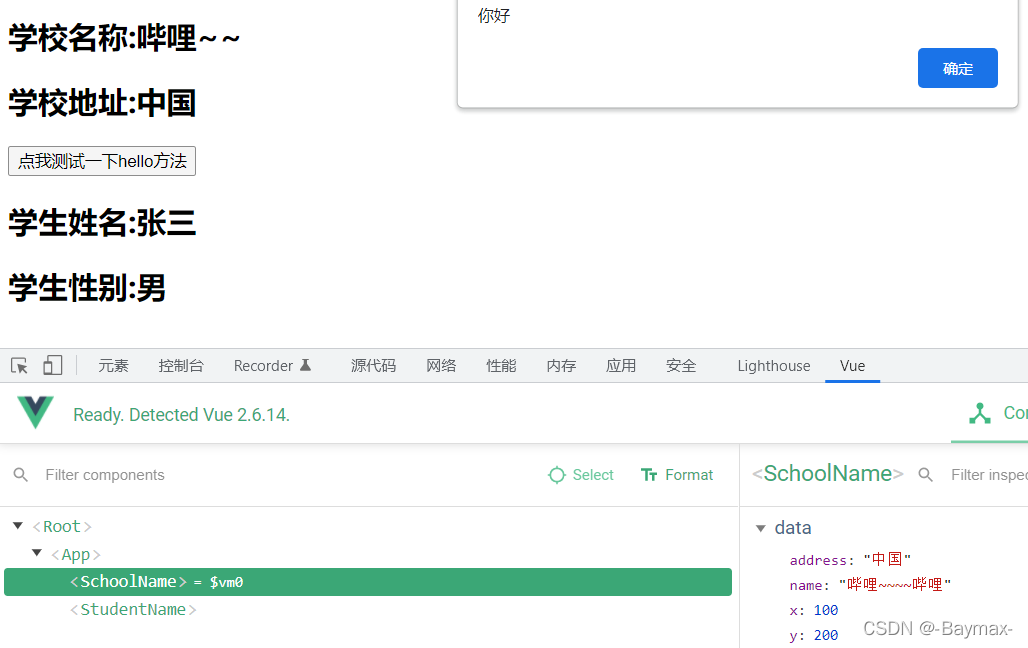Switch to the Lighthouse tab

[773, 365]
